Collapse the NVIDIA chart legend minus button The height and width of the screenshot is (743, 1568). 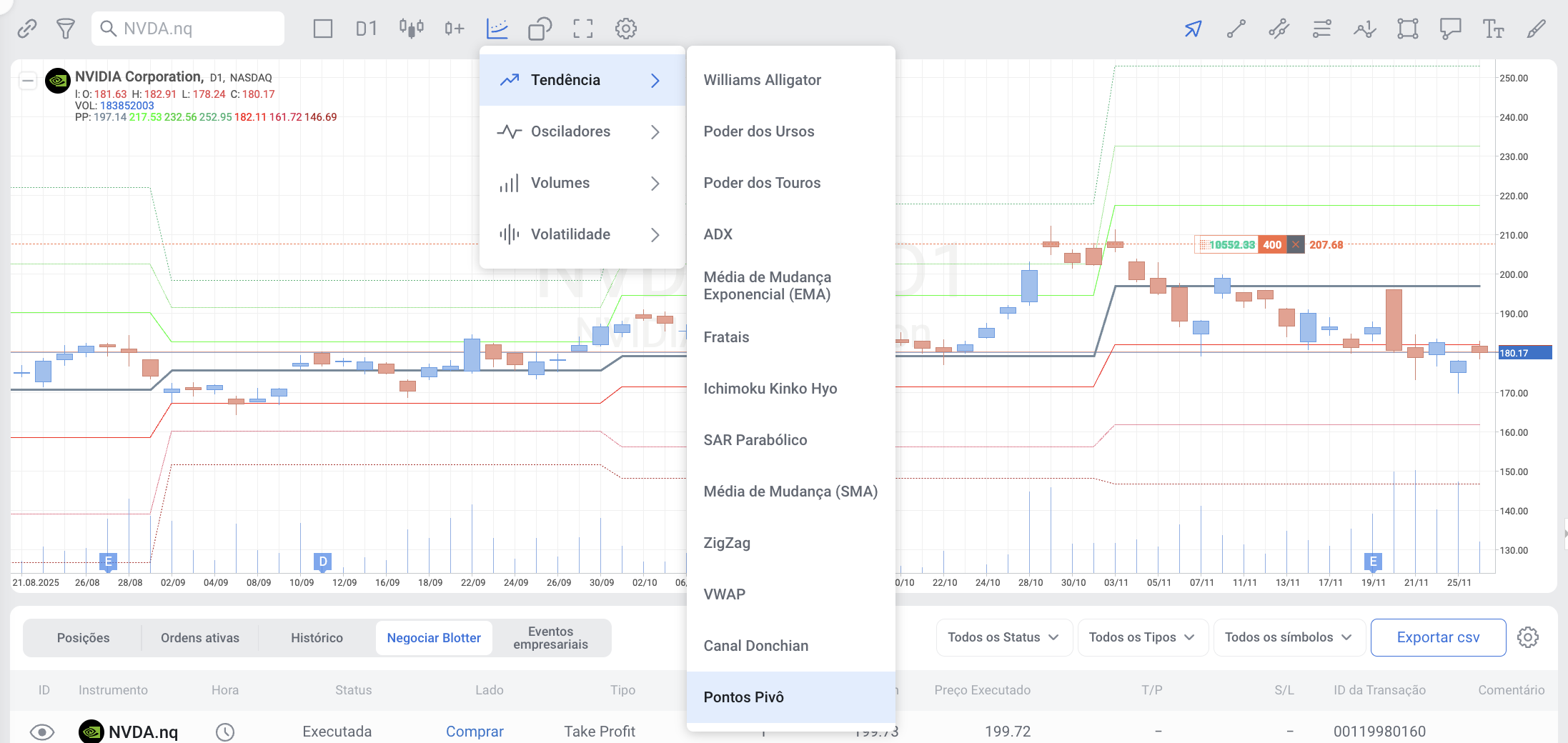pos(28,80)
